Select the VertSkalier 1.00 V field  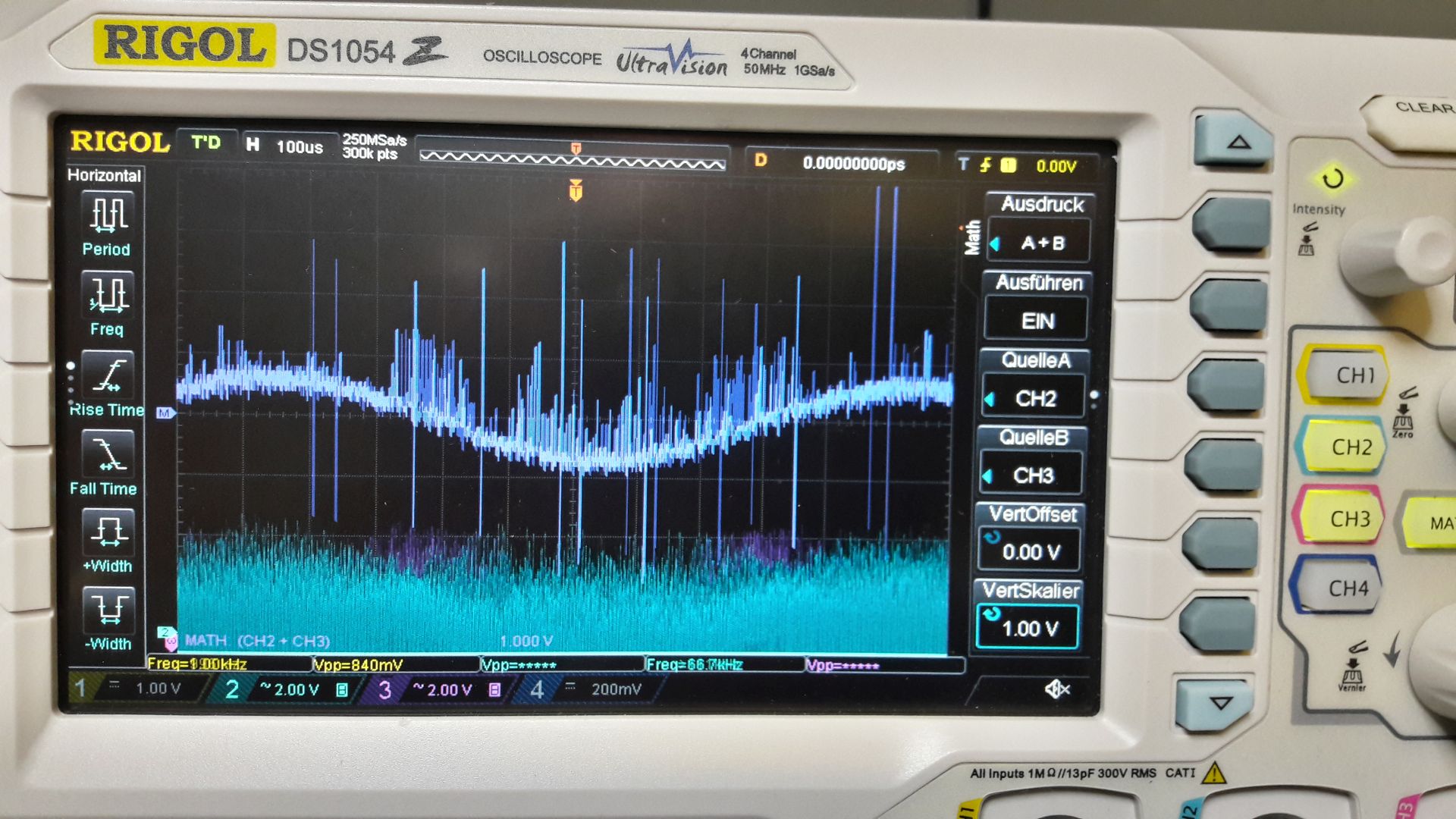pyautogui.click(x=1028, y=628)
